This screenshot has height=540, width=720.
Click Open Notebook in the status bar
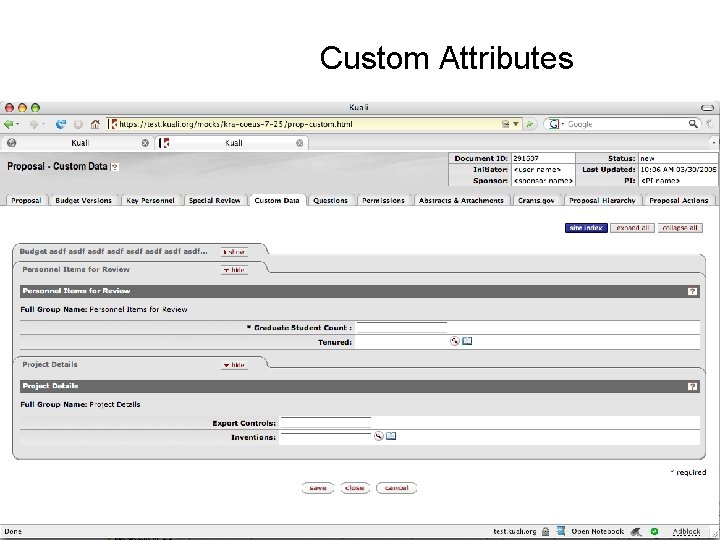point(597,531)
